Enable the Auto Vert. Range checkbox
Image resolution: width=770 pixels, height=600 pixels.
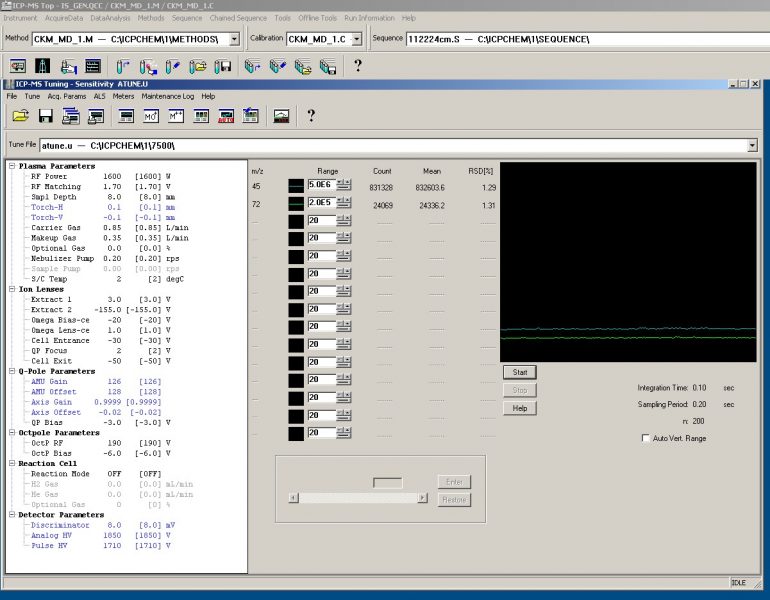[x=645, y=438]
